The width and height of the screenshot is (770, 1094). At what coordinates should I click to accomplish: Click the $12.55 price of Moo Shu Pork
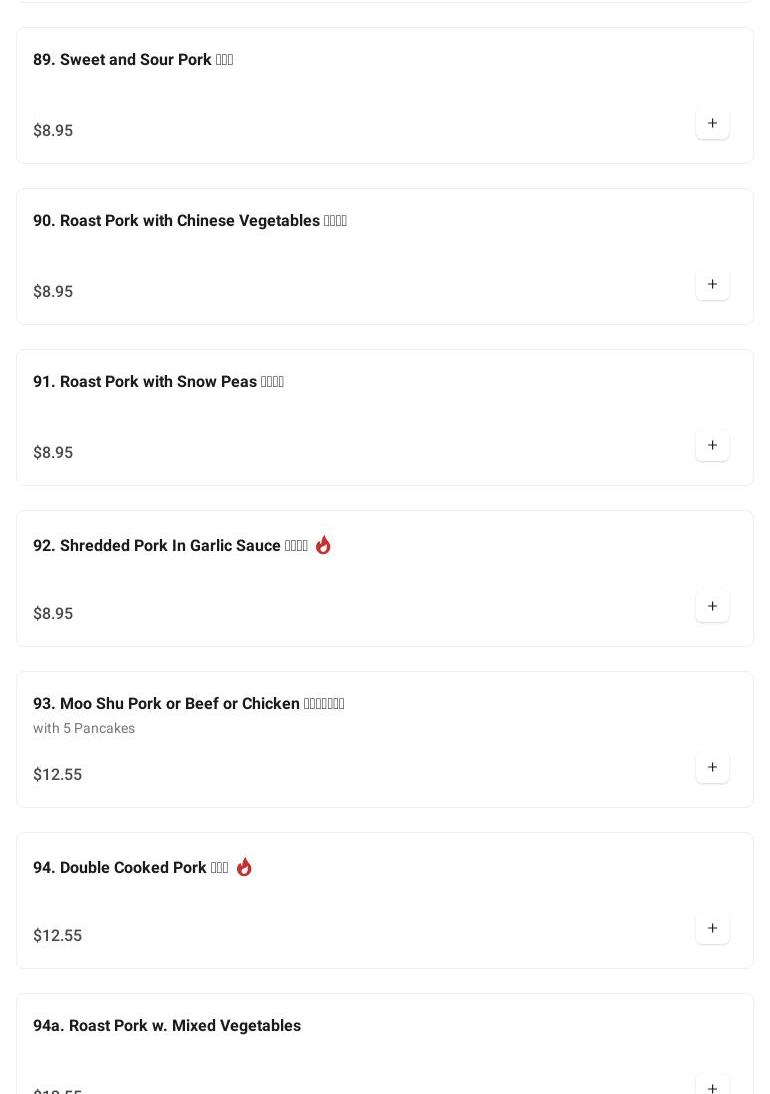58,775
